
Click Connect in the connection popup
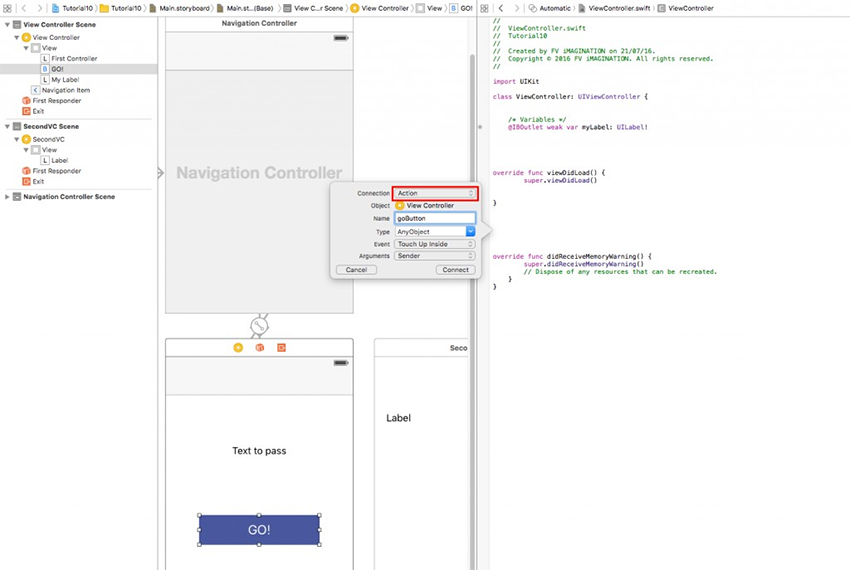(x=455, y=270)
